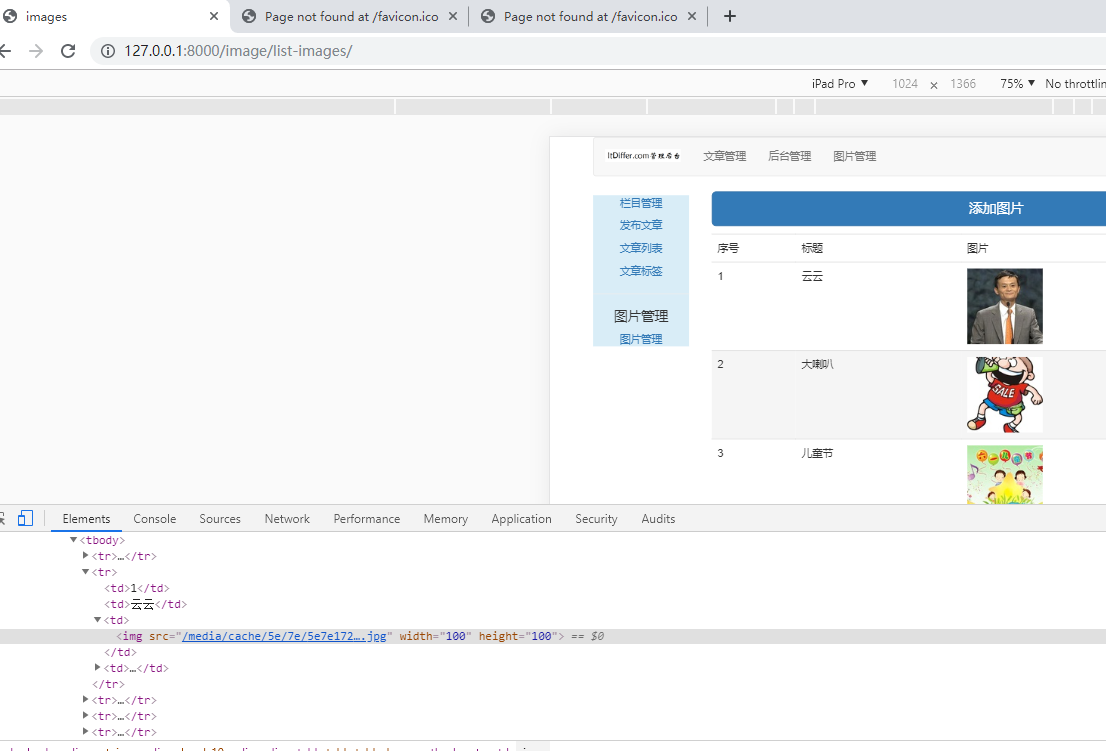Screen dimensions: 1106x751
Task: Expand the last collapsed tr node
Action: coord(85,732)
